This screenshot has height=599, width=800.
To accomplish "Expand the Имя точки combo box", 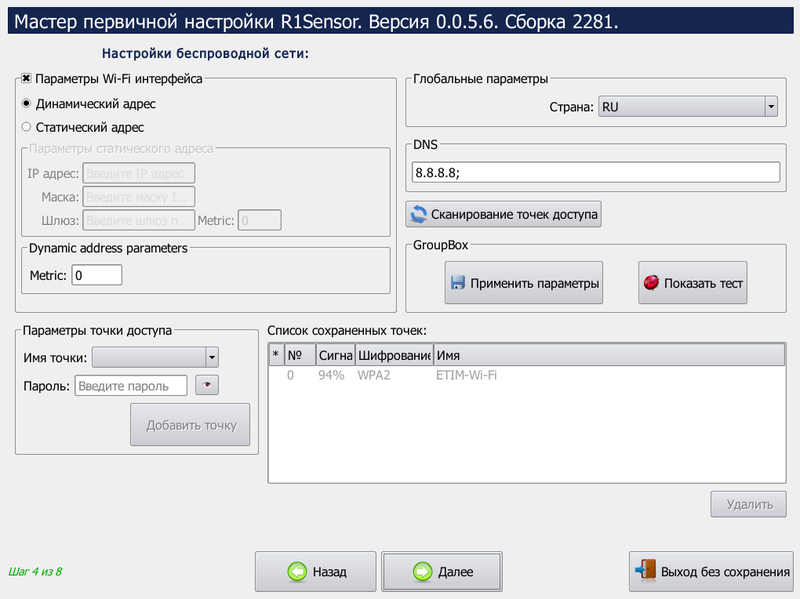I will [x=211, y=358].
